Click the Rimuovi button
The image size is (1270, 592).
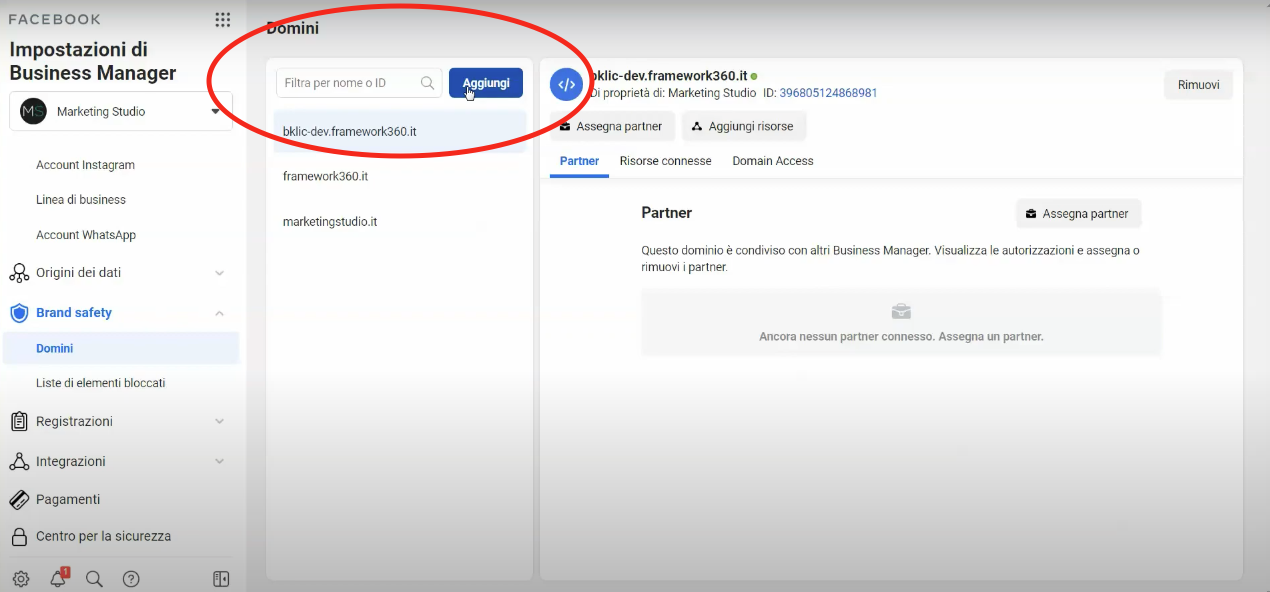(x=1198, y=85)
